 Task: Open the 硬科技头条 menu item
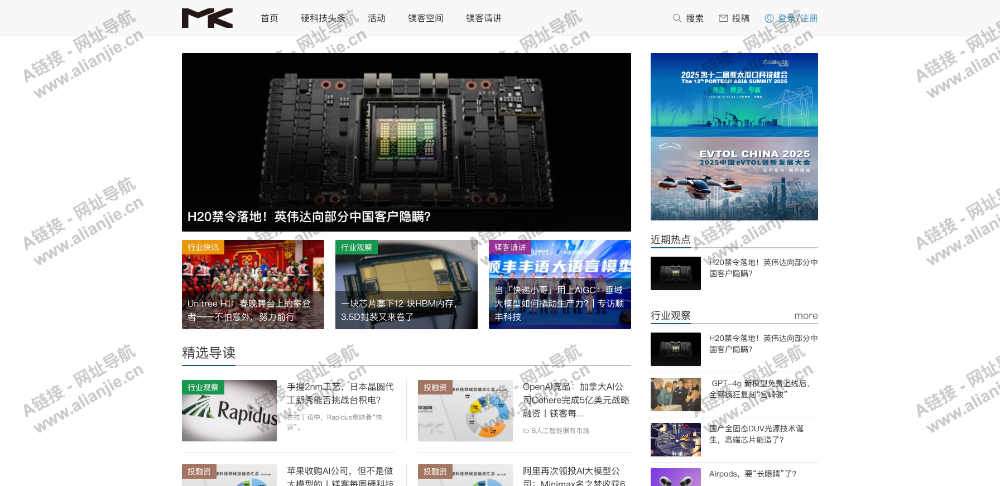[323, 18]
